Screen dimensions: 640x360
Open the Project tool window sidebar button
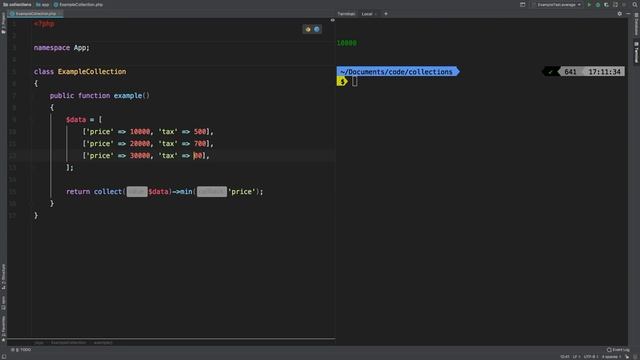[x=3, y=22]
